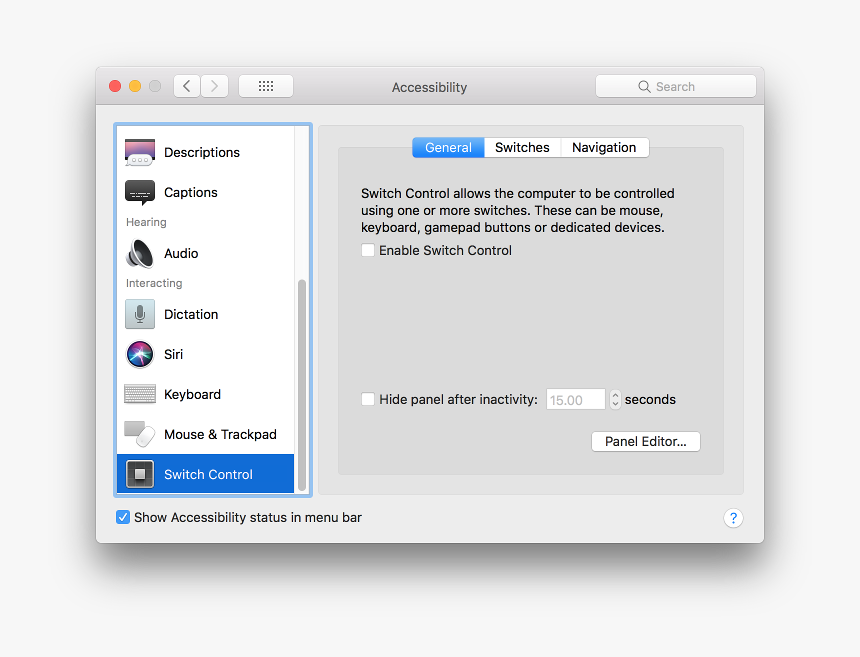Click the Audio speaker icon
Image resolution: width=860 pixels, height=657 pixels.
pos(140,253)
